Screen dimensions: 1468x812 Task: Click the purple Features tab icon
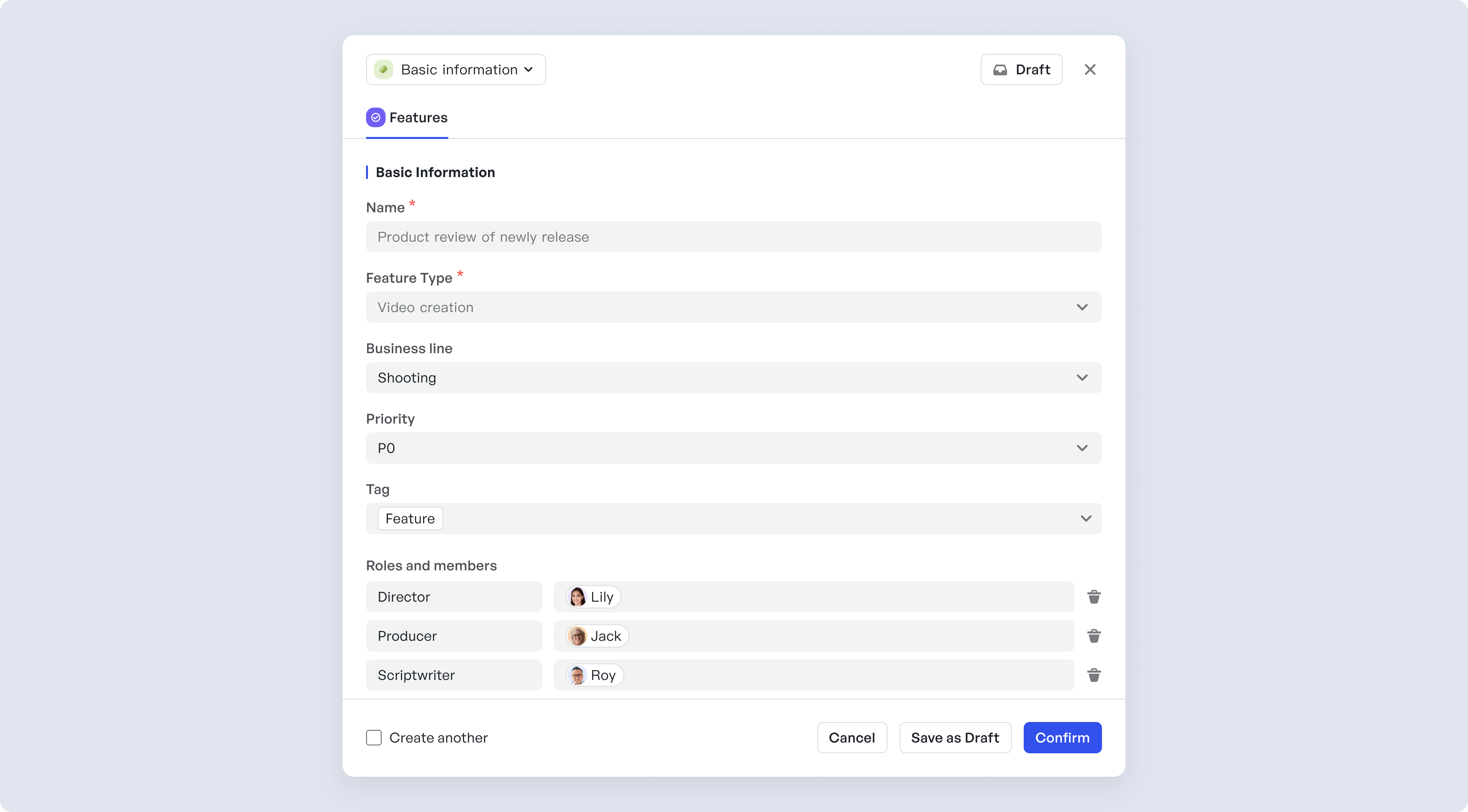pos(375,117)
